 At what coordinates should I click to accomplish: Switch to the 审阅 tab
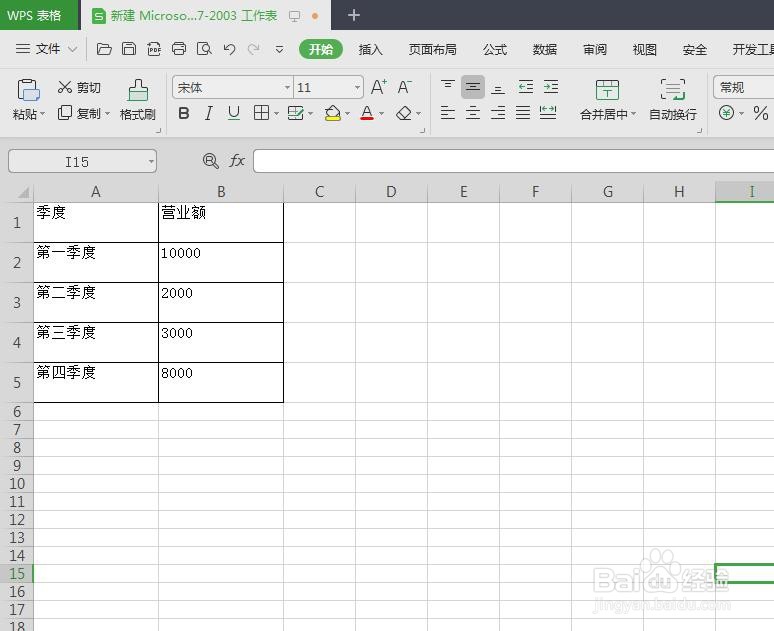point(594,49)
